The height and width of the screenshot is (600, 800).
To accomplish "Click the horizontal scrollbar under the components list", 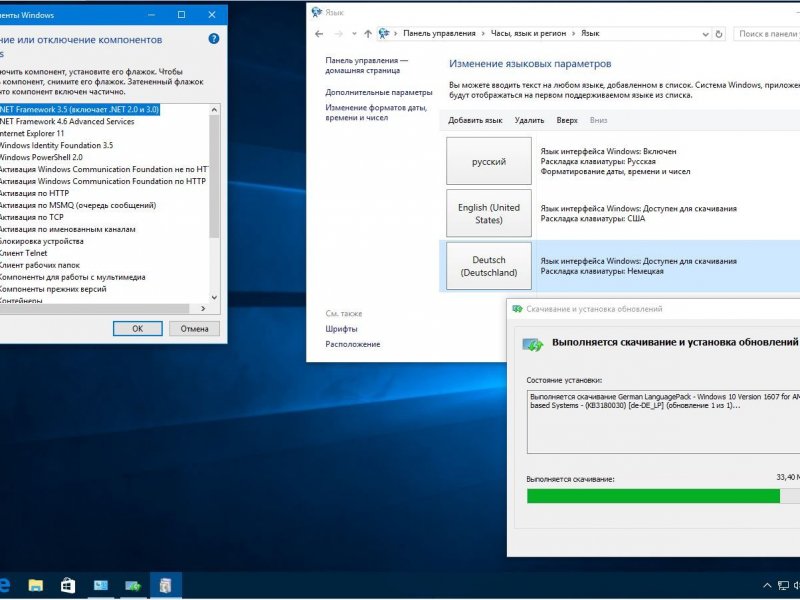I will tap(94, 308).
